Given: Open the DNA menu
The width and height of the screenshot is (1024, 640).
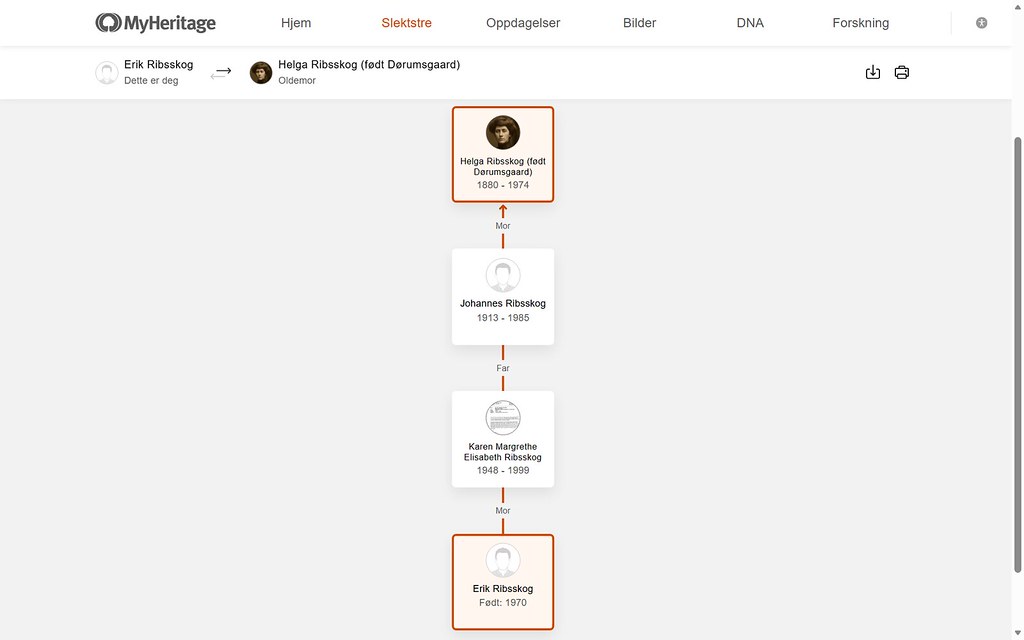Looking at the screenshot, I should [x=750, y=23].
